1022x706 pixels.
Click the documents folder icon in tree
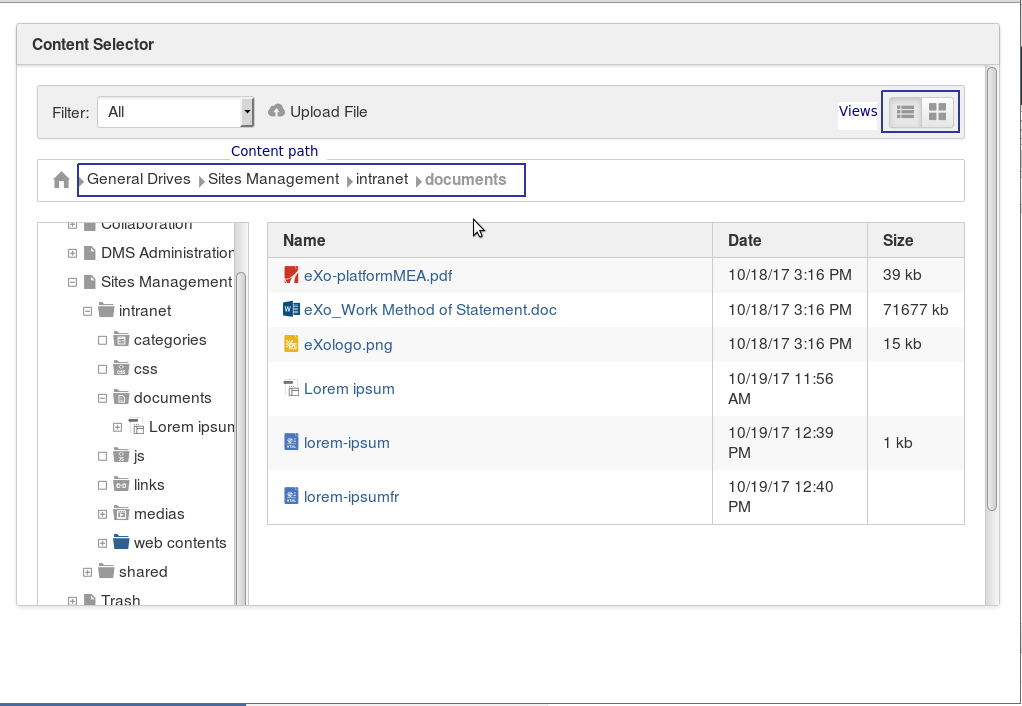[121, 397]
